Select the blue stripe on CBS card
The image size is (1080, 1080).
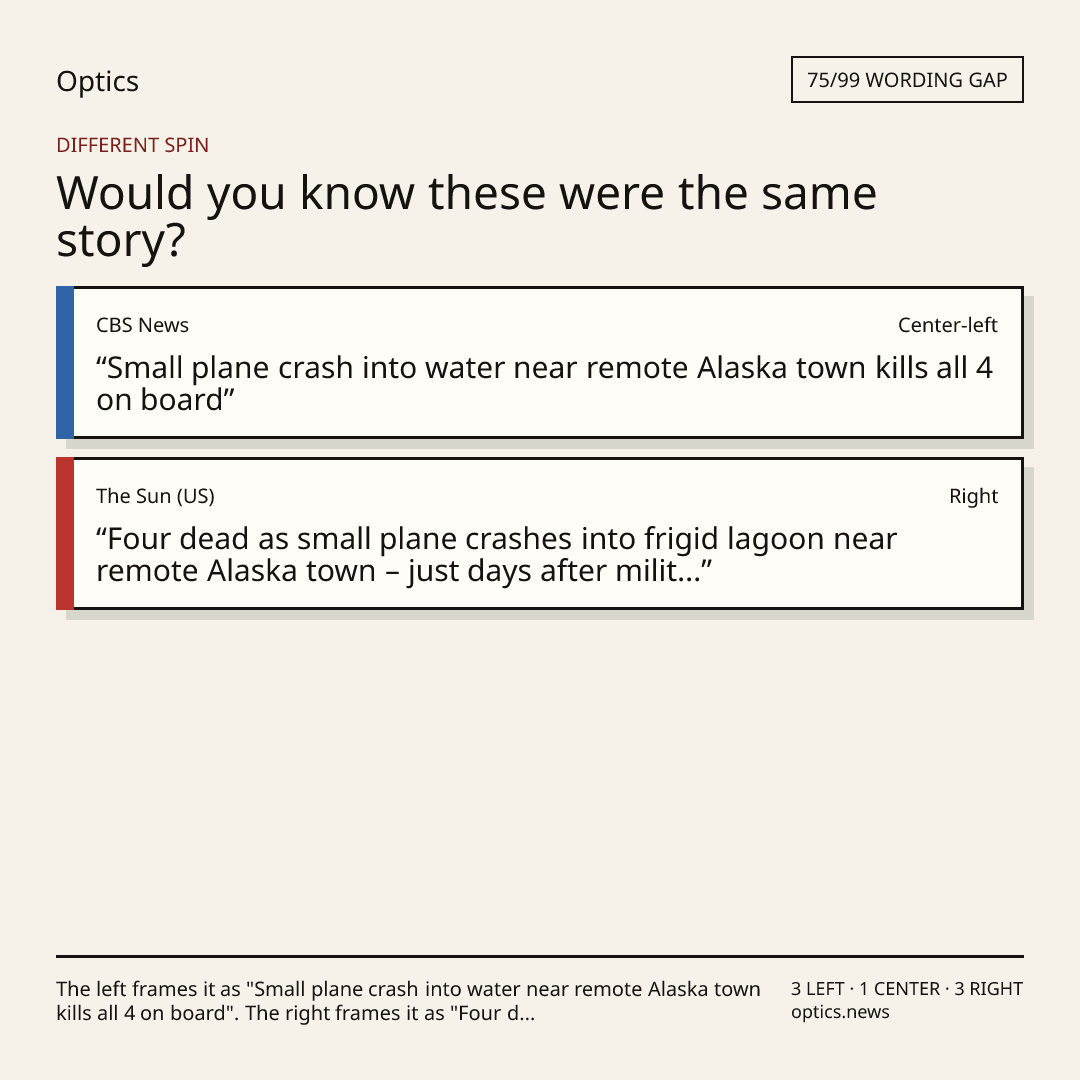pos(65,362)
